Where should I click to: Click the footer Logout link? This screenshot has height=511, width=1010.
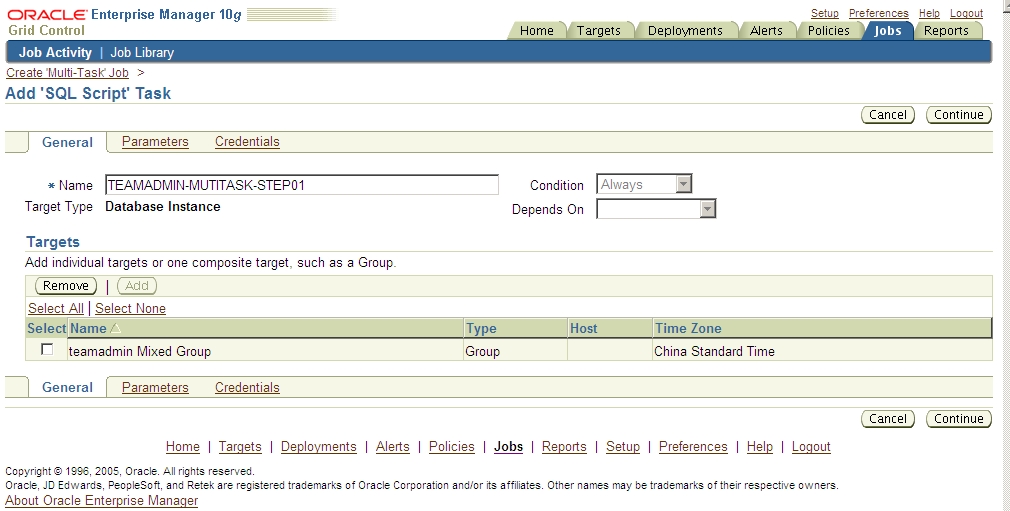(x=811, y=447)
